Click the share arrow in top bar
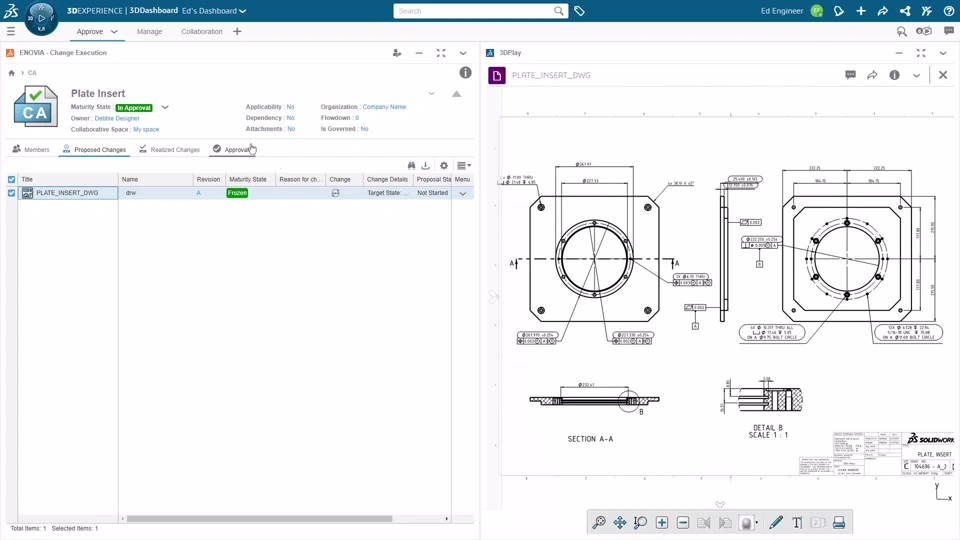The image size is (960, 540). (x=883, y=11)
